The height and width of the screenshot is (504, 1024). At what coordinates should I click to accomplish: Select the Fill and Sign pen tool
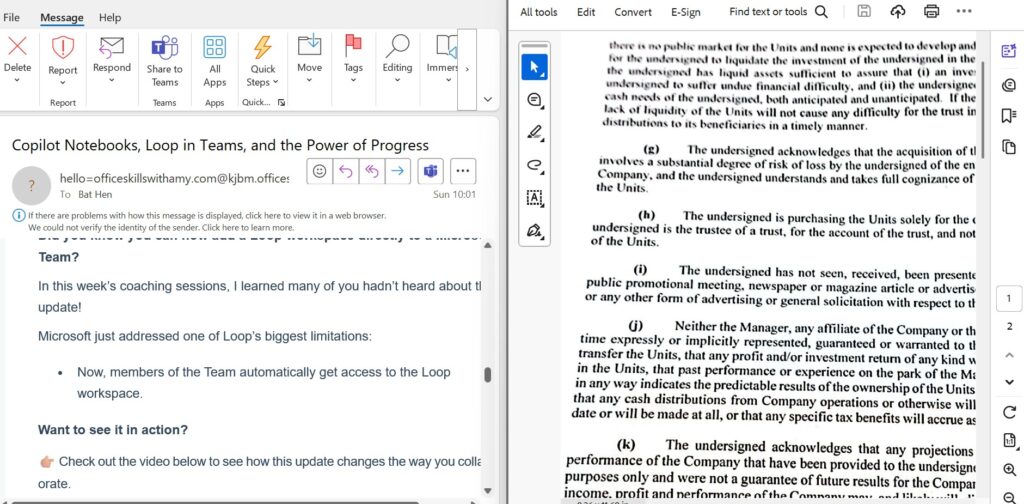point(535,230)
